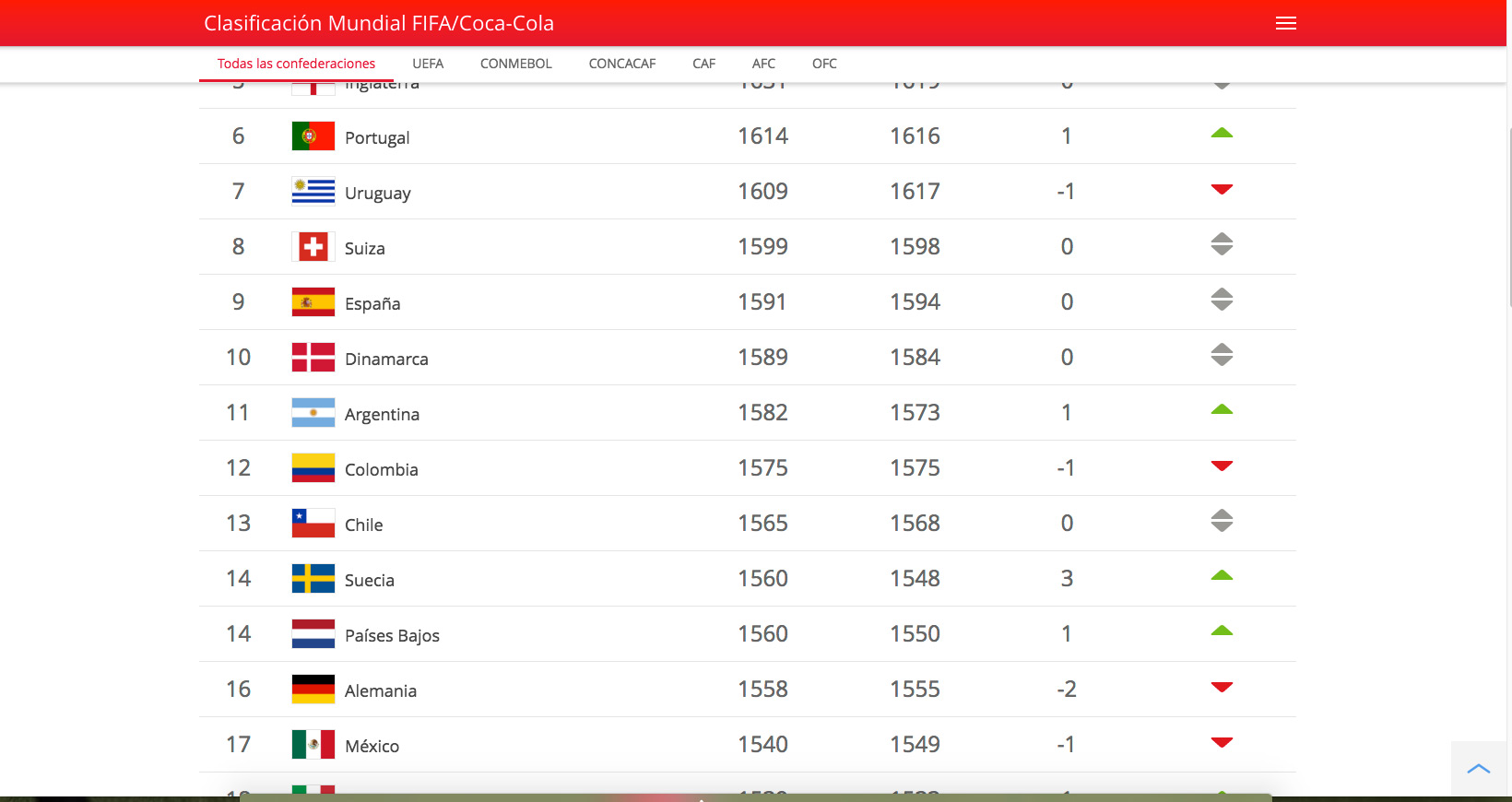This screenshot has width=1512, height=802.
Task: Open the México team link
Action: (372, 746)
